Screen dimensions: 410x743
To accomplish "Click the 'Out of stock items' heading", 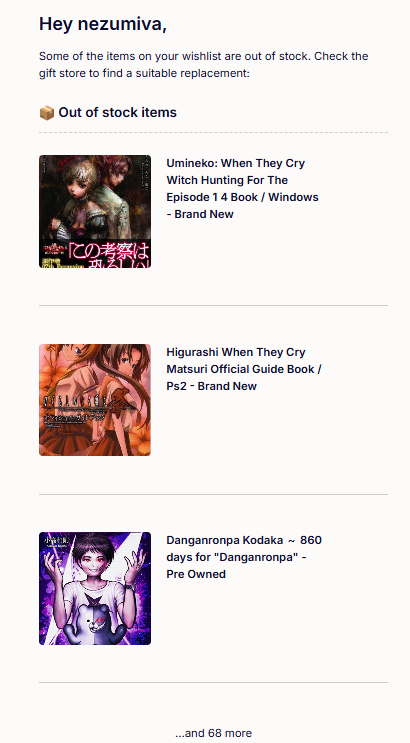I will click(118, 113).
